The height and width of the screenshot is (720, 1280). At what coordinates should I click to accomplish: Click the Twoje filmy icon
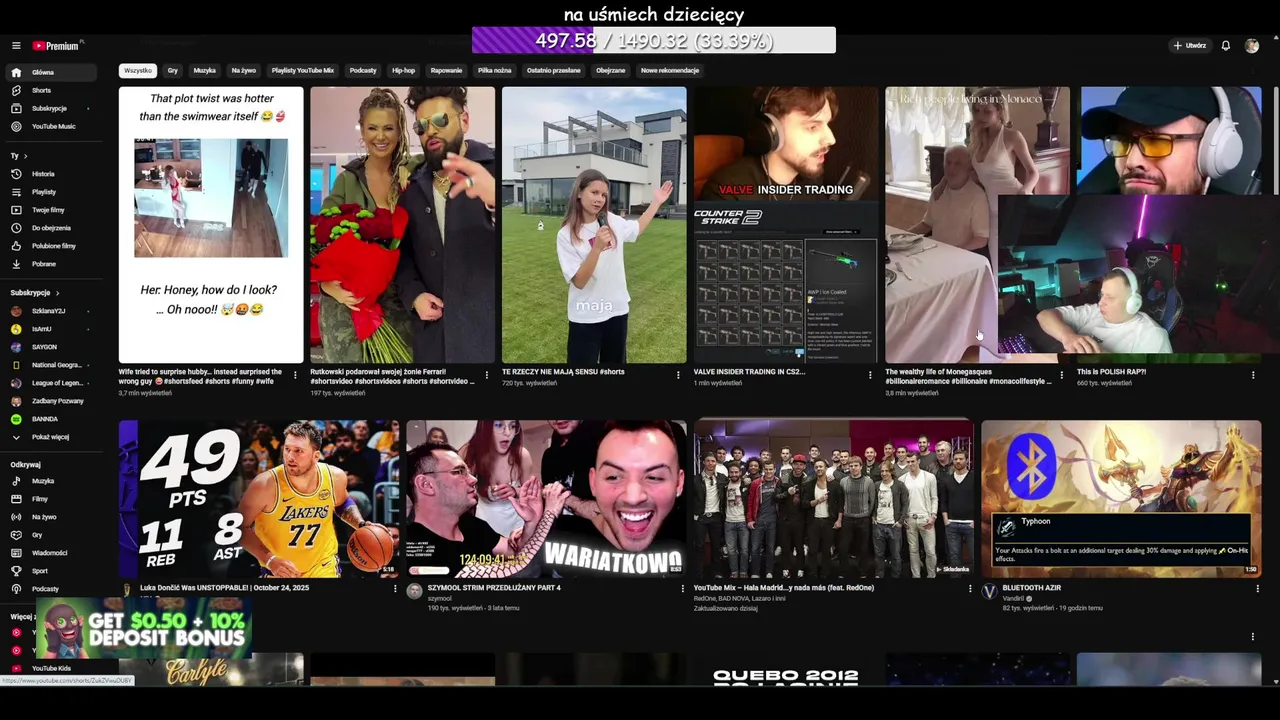click(x=16, y=210)
